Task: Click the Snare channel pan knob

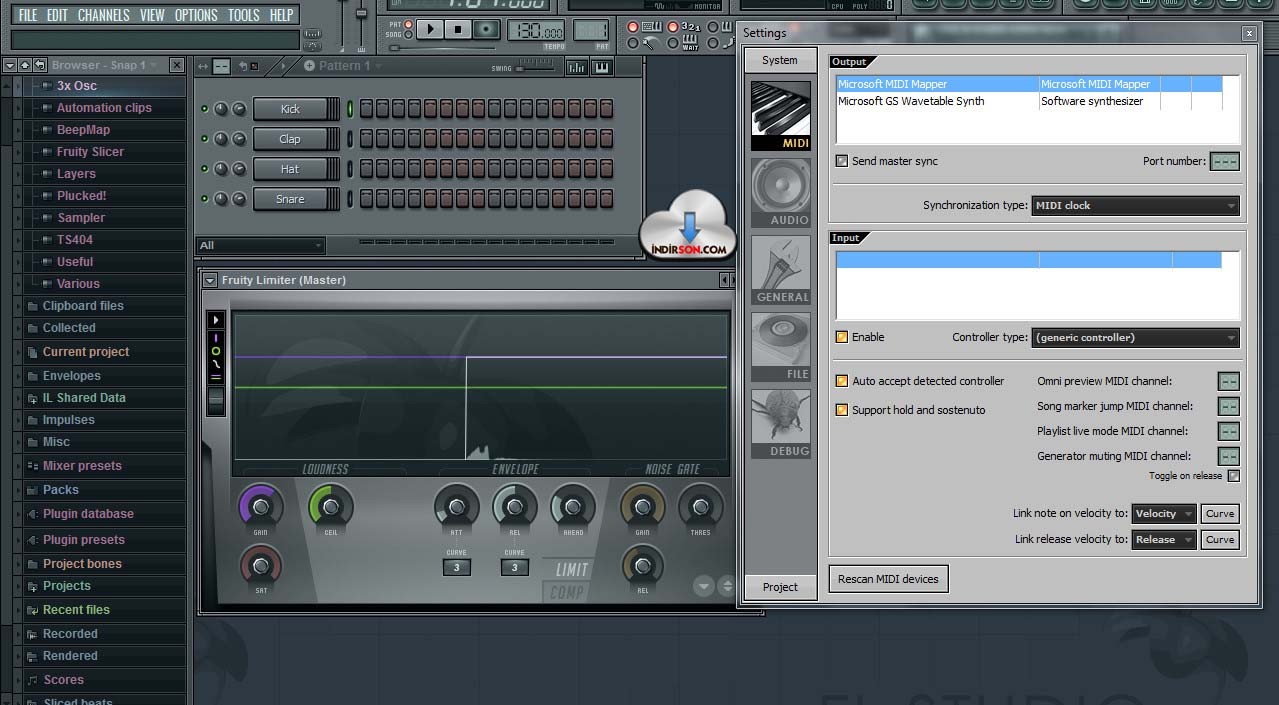Action: [x=221, y=199]
